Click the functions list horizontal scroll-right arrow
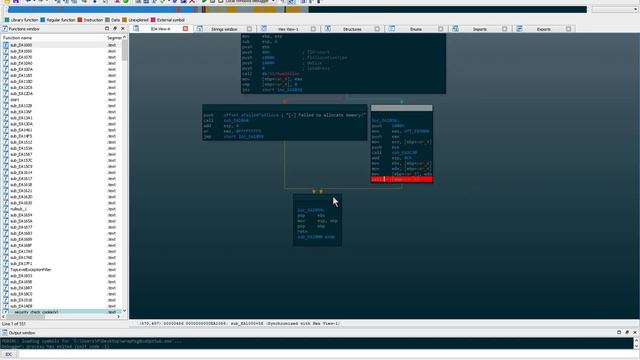Screen dimensions: 640x360 (x=119, y=316)
